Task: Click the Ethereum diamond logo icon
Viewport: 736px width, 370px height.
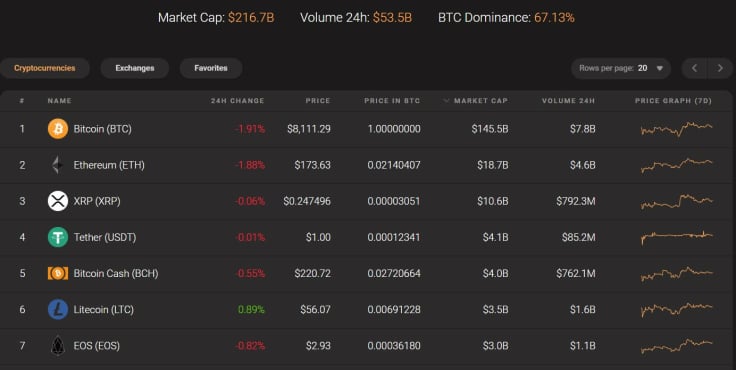Action: (x=57, y=165)
